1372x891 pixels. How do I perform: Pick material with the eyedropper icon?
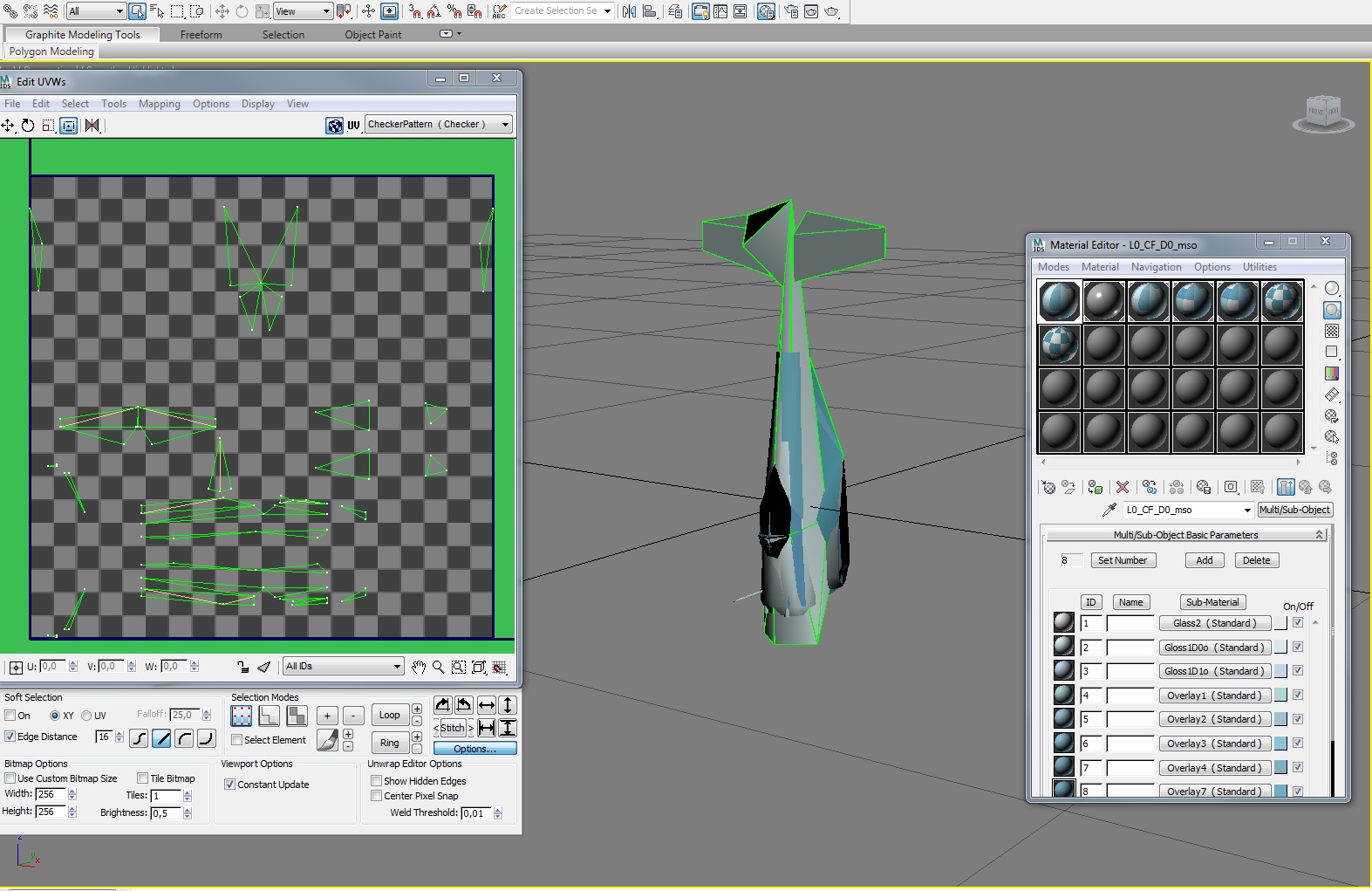1109,510
